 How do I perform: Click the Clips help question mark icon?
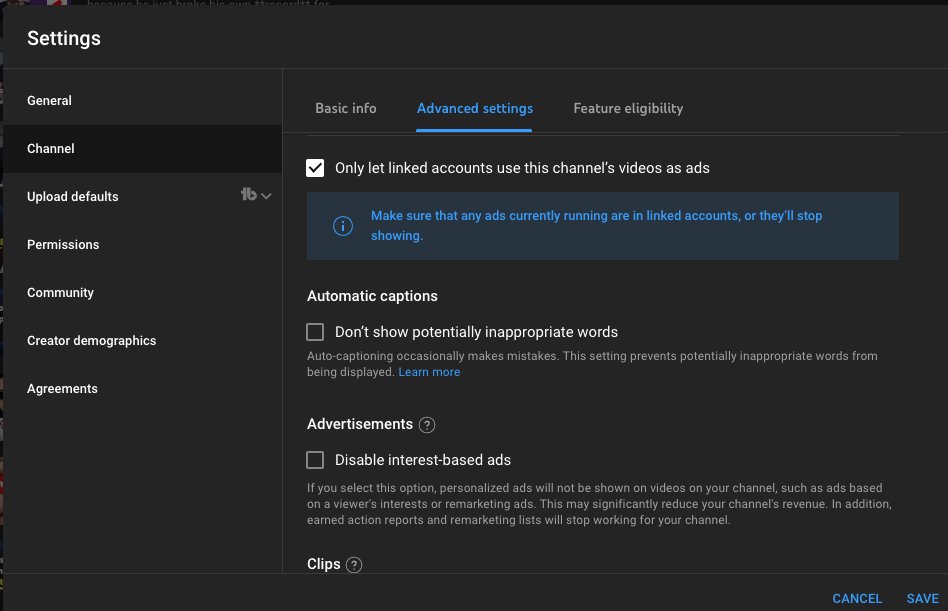[353, 565]
